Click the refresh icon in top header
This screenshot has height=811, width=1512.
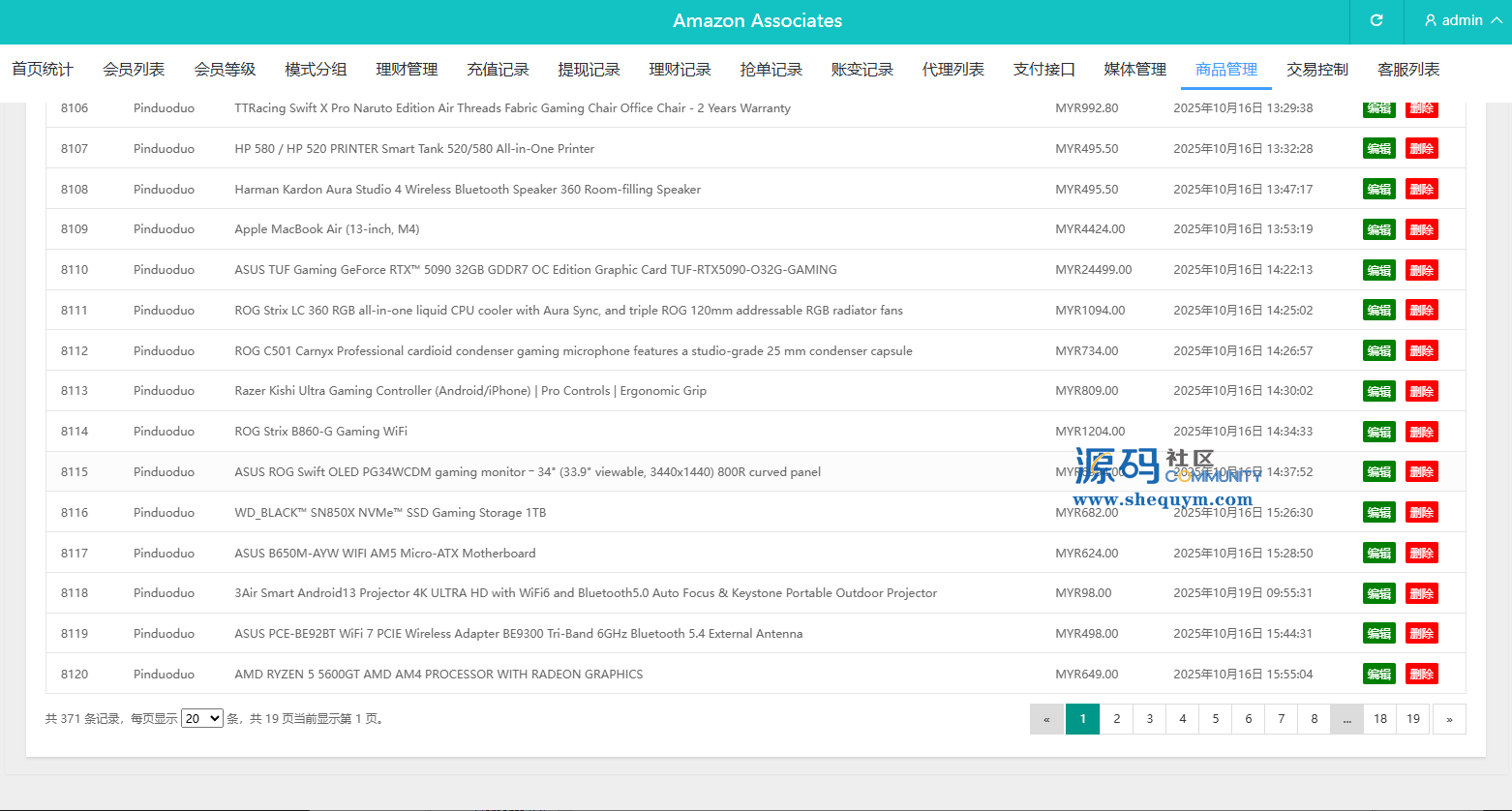pyautogui.click(x=1376, y=20)
